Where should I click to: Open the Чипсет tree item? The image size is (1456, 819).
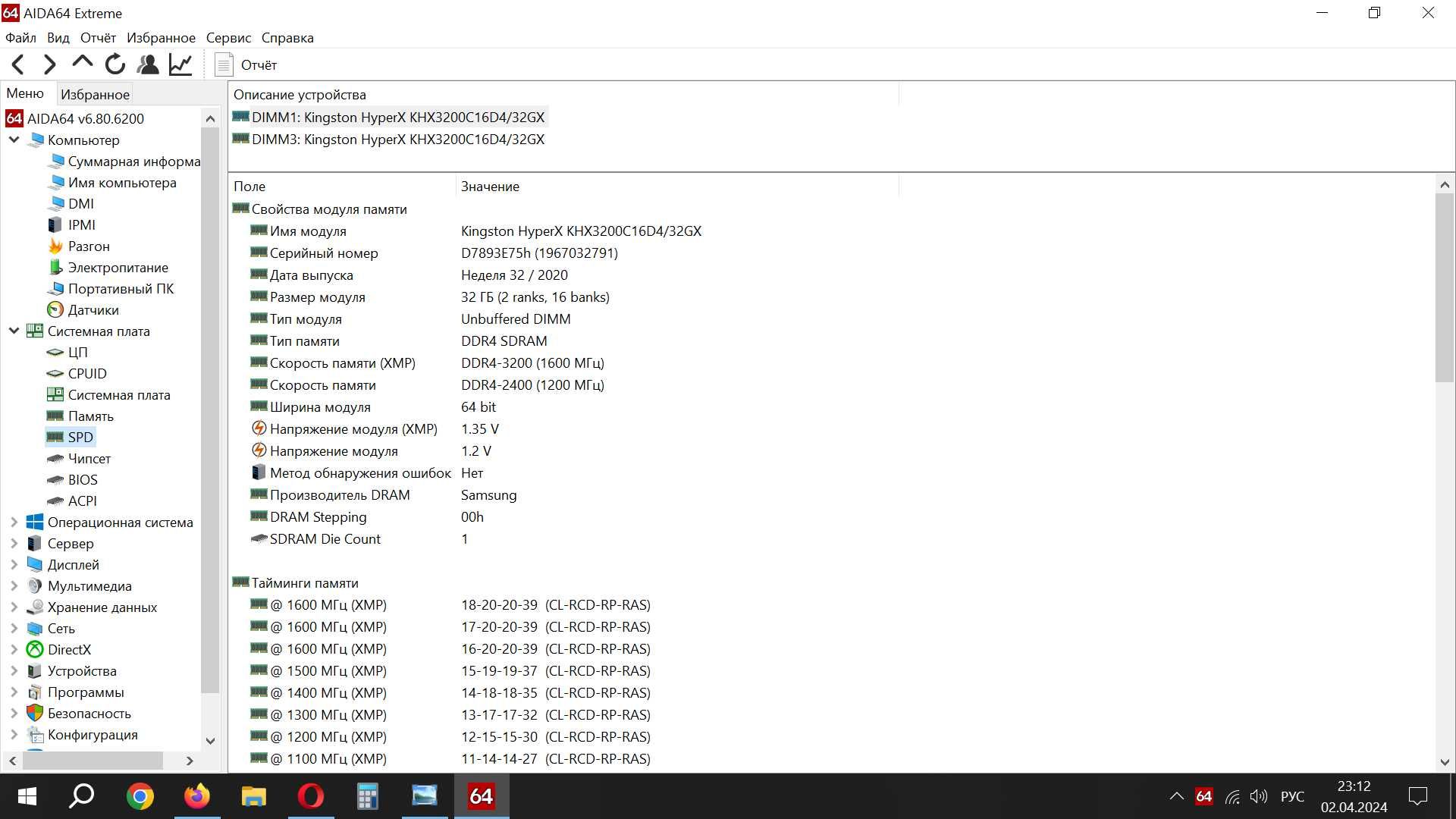tap(79, 459)
